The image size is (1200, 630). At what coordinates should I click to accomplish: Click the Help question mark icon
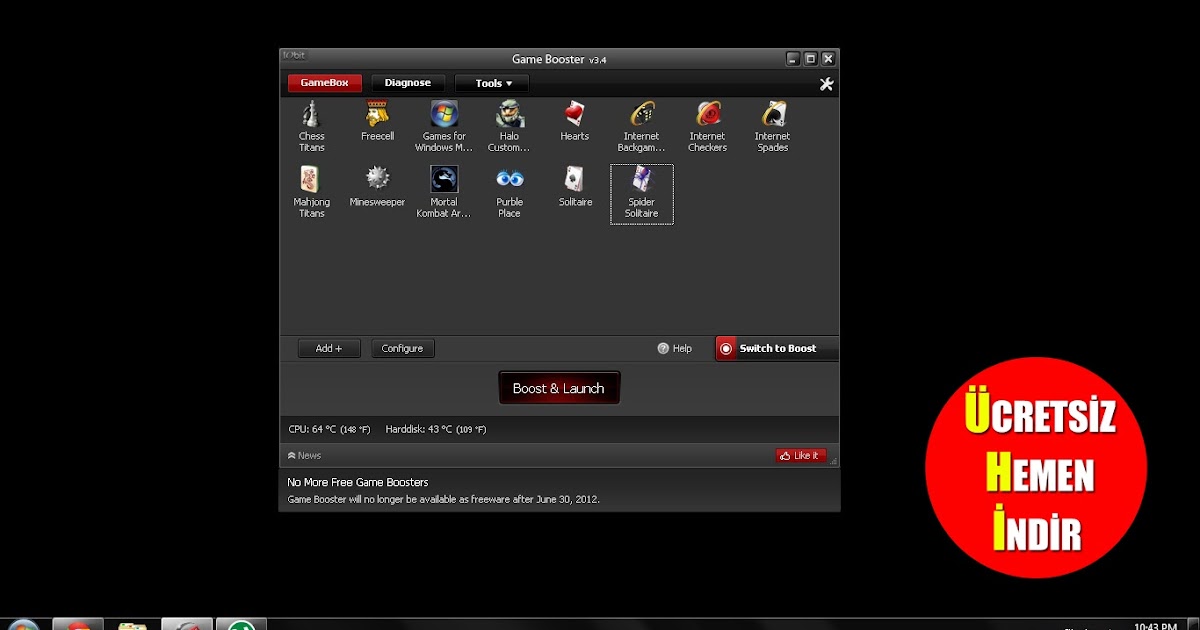pos(662,348)
